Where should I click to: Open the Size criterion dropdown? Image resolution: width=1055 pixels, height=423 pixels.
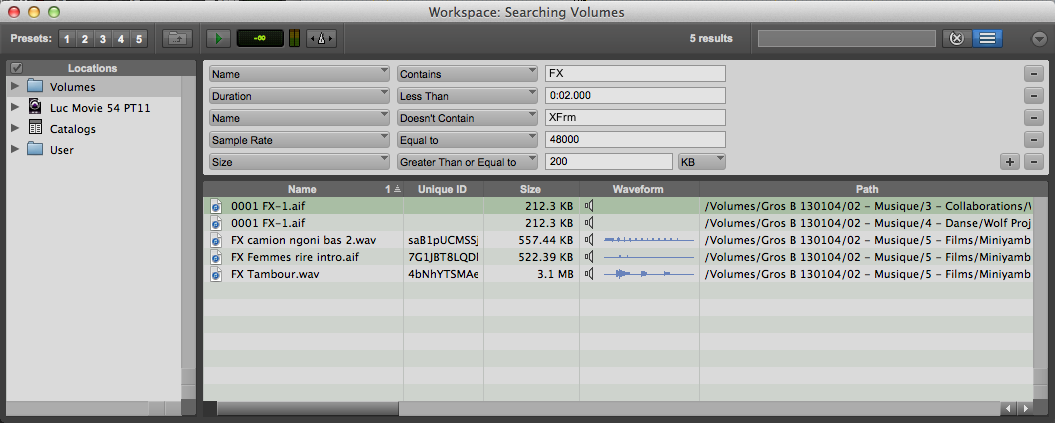tap(299, 161)
